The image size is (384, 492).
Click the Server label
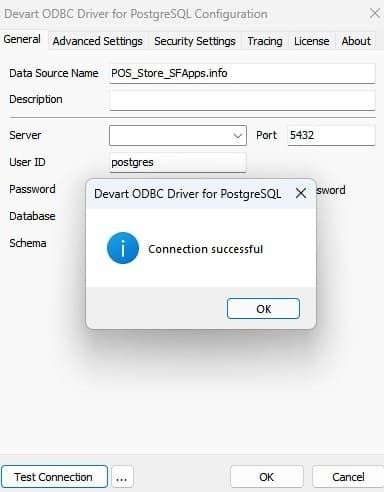click(25, 135)
